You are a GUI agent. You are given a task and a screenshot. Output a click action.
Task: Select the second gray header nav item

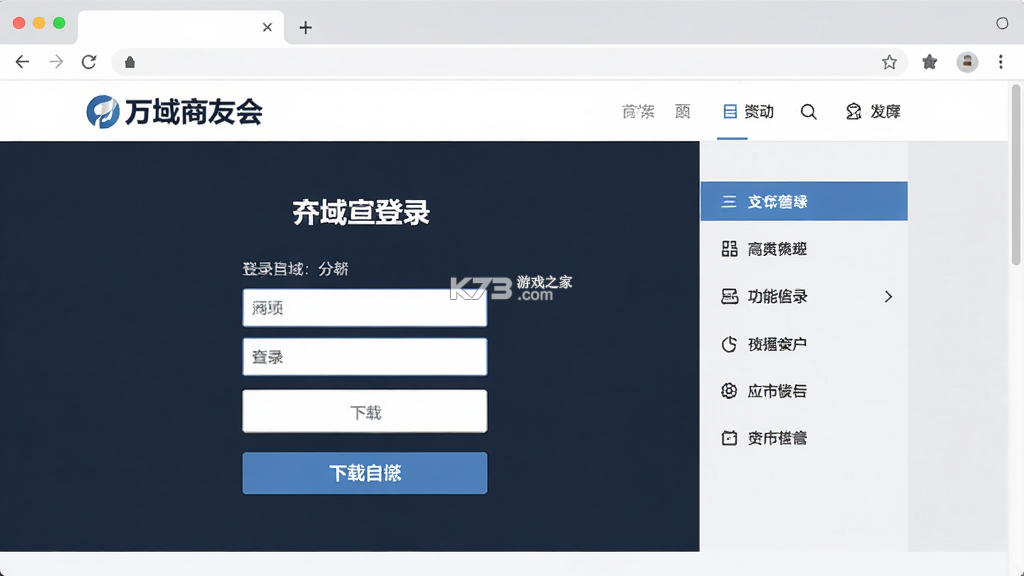tap(682, 112)
